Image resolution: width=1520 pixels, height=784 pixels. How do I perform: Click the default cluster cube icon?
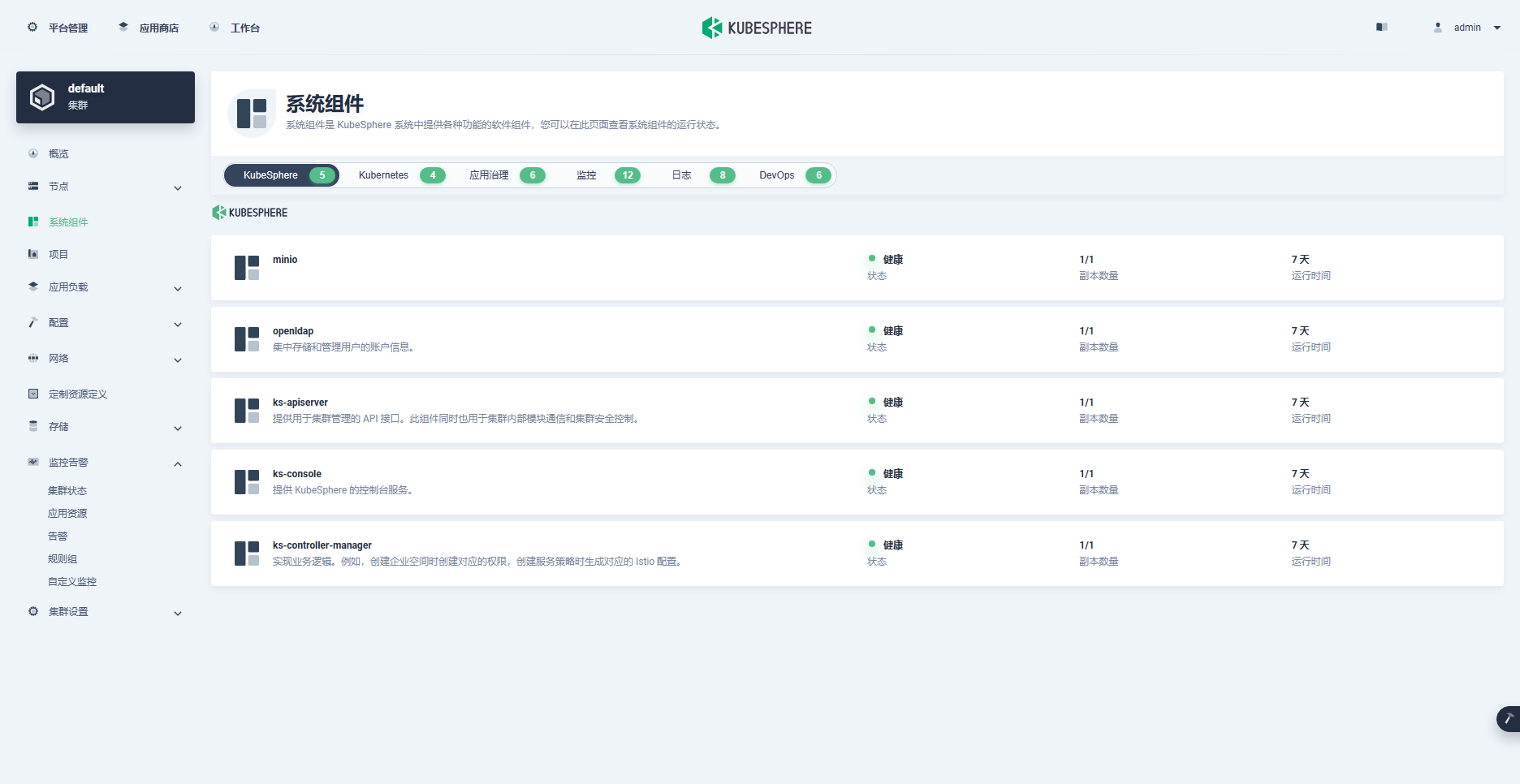pos(42,97)
